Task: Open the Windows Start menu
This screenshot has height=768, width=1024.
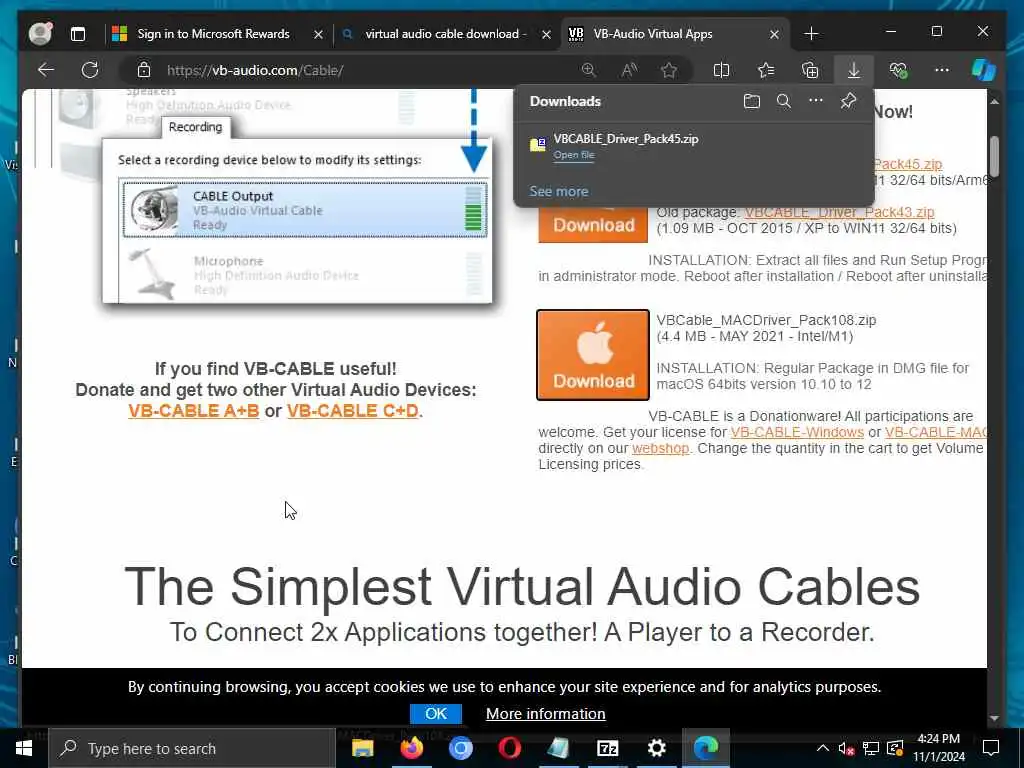Action: (24, 748)
